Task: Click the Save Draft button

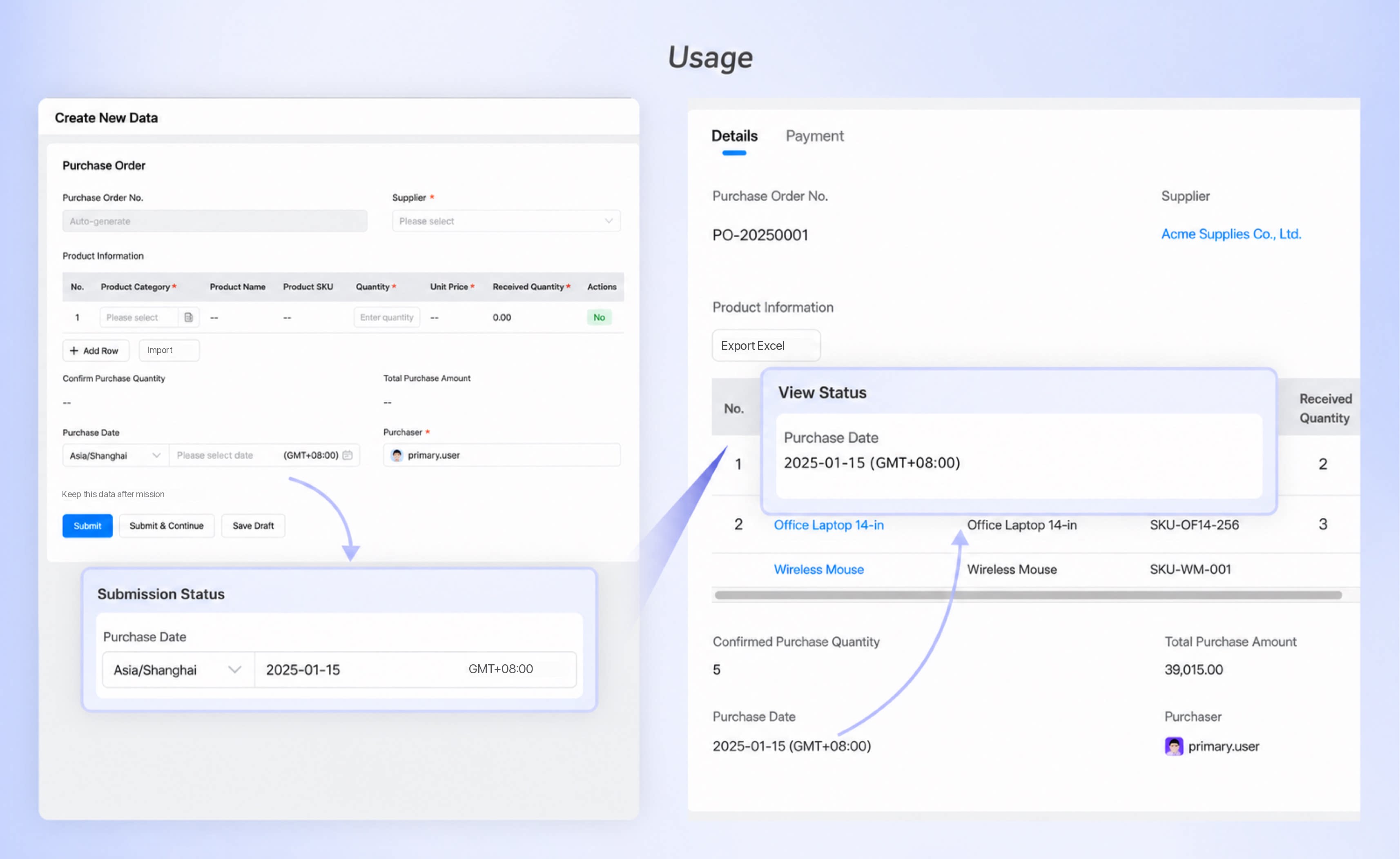Action: (x=253, y=525)
